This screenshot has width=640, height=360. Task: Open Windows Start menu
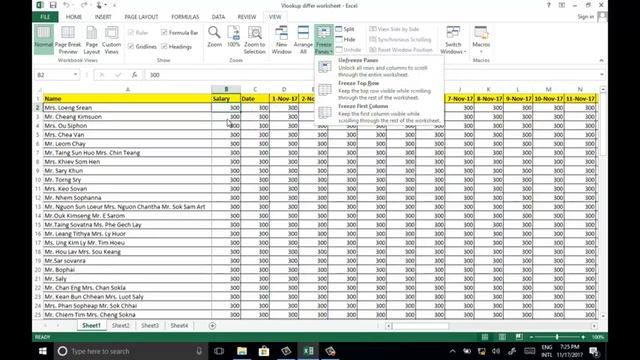click(43, 351)
